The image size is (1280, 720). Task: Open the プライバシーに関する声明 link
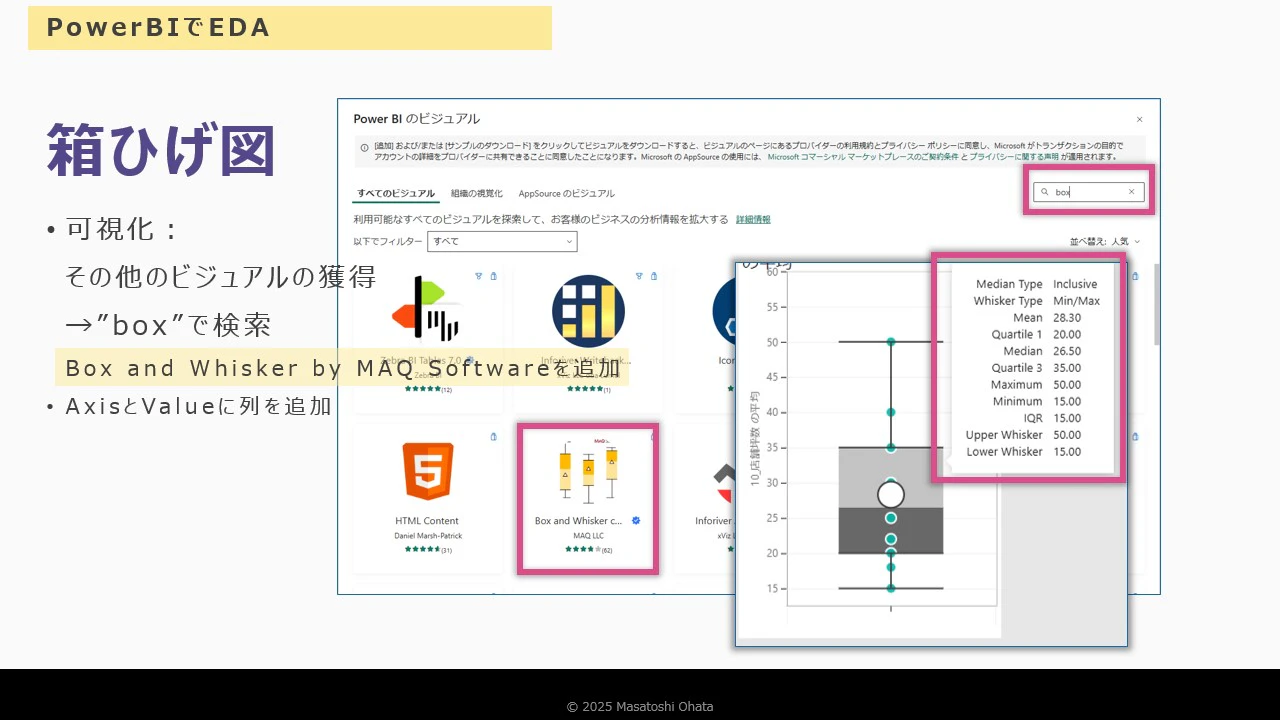[x=1014, y=157]
